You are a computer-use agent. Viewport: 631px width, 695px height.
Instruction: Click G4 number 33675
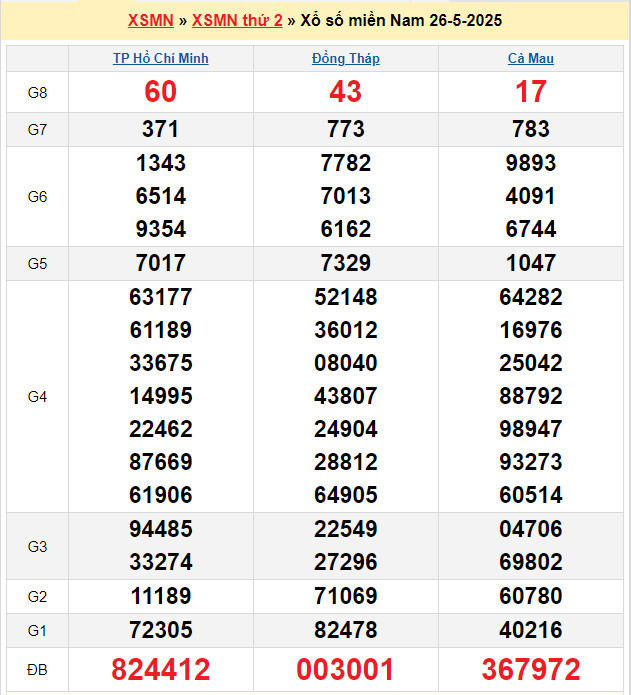click(x=161, y=363)
